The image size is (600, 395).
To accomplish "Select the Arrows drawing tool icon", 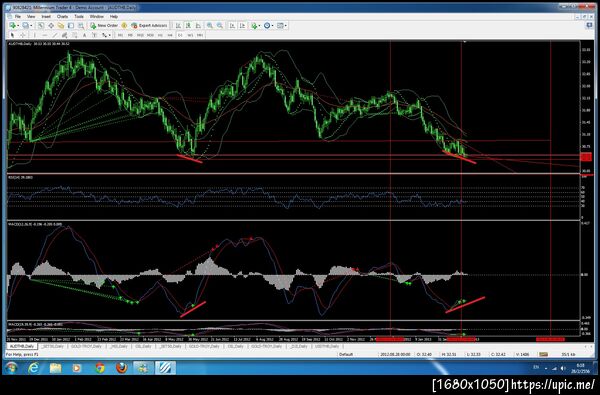I will [x=104, y=35].
